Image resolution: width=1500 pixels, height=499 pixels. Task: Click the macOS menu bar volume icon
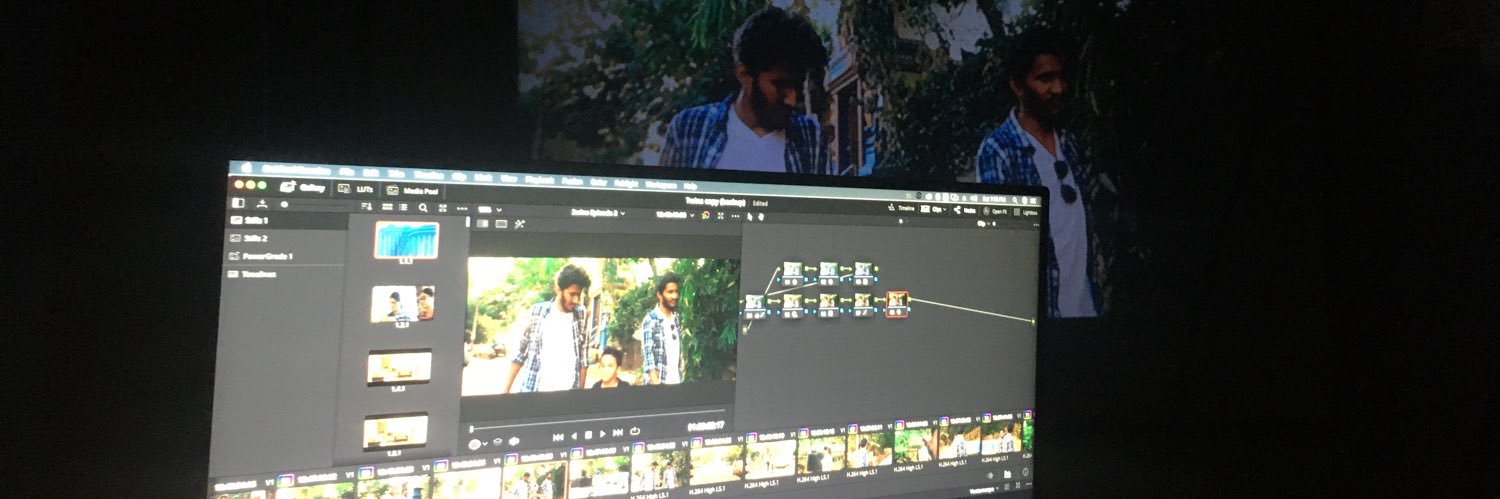[x=973, y=198]
